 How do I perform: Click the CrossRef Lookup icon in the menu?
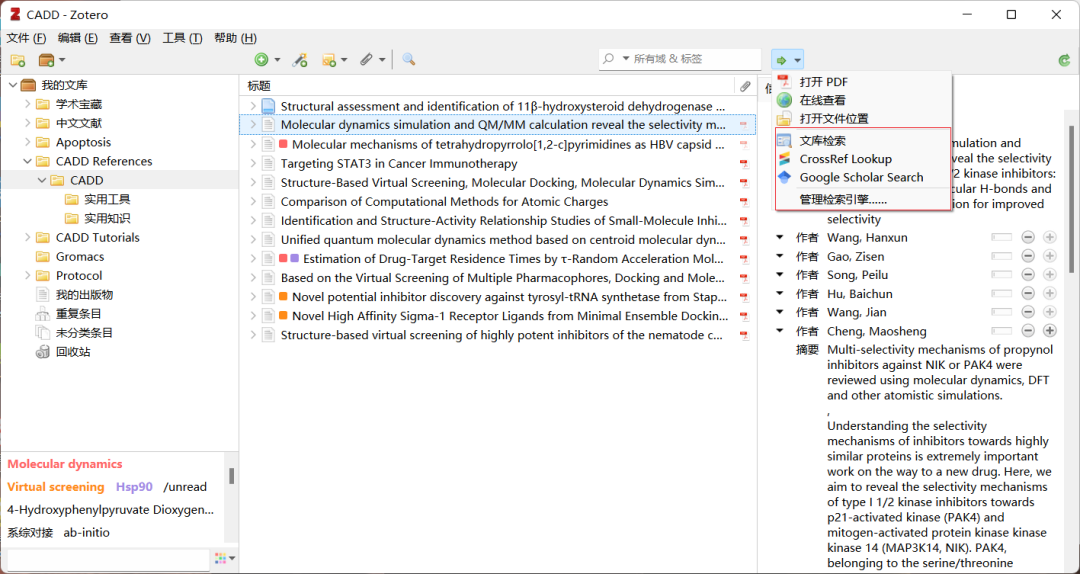pyautogui.click(x=785, y=159)
